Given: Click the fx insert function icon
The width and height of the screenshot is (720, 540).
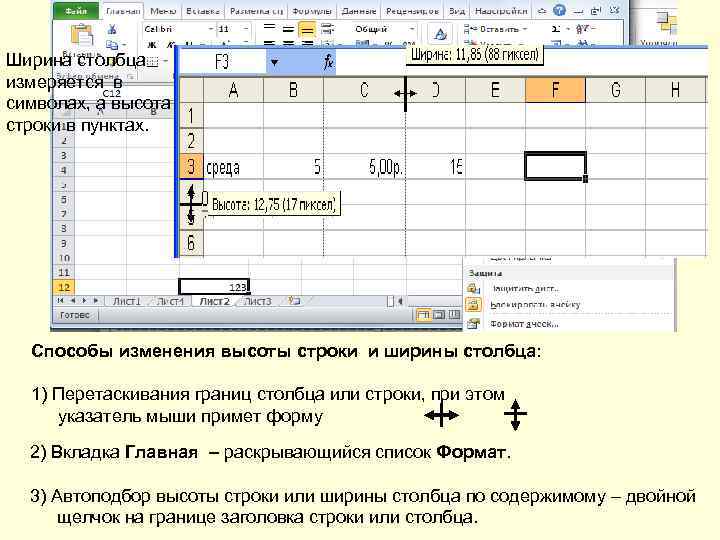Looking at the screenshot, I should tap(329, 62).
